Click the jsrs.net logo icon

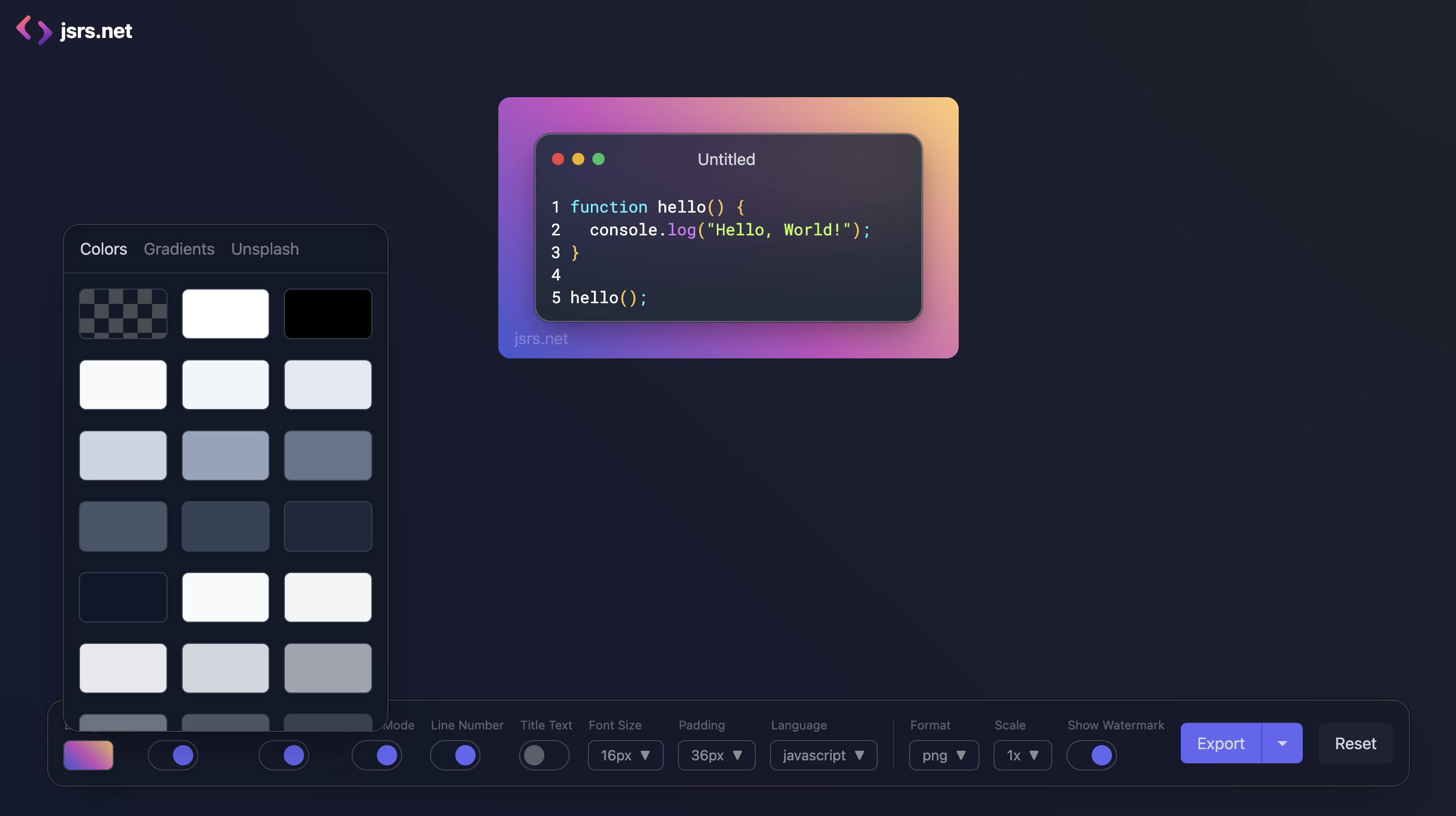pyautogui.click(x=34, y=30)
